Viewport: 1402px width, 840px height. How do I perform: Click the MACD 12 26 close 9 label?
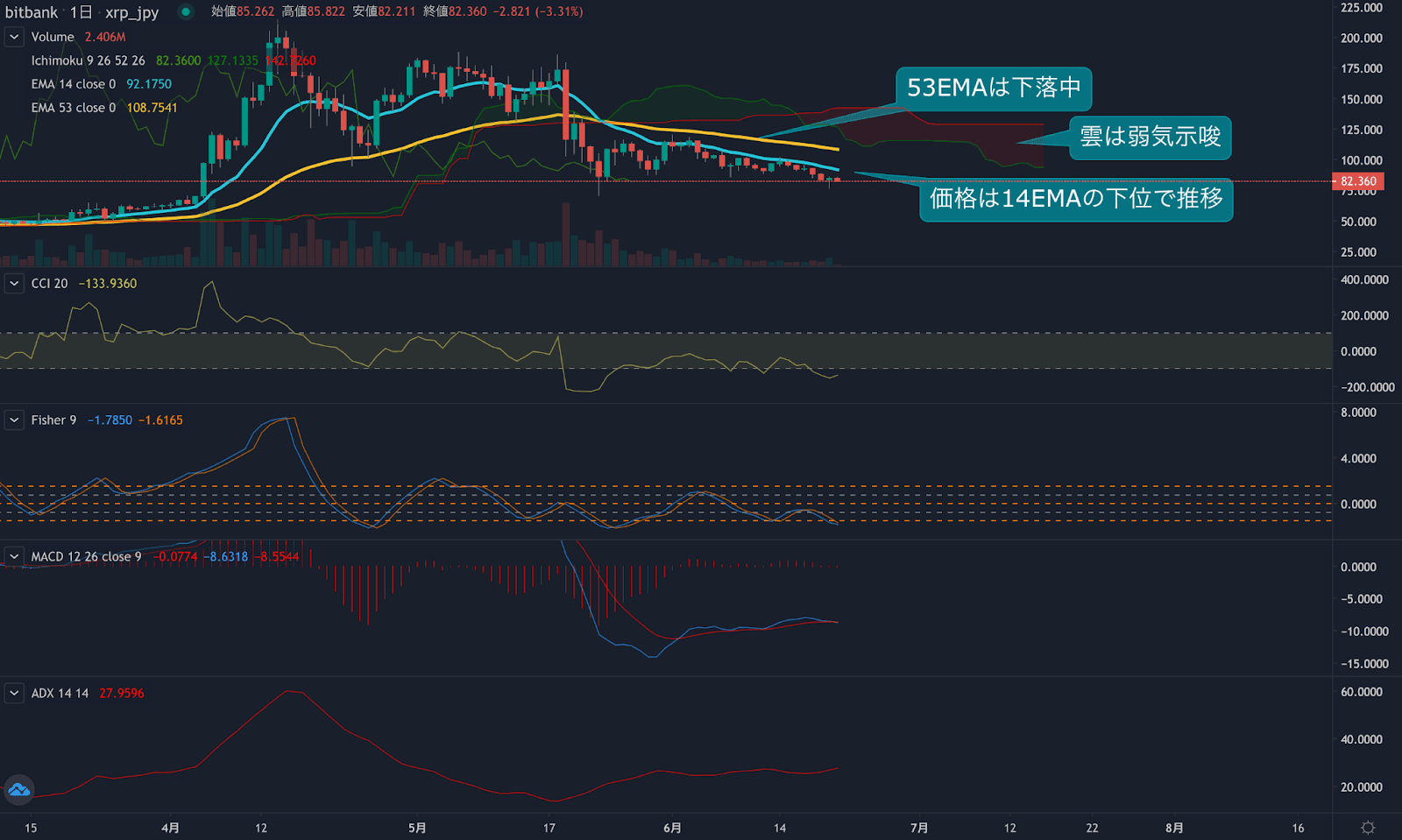pos(86,557)
